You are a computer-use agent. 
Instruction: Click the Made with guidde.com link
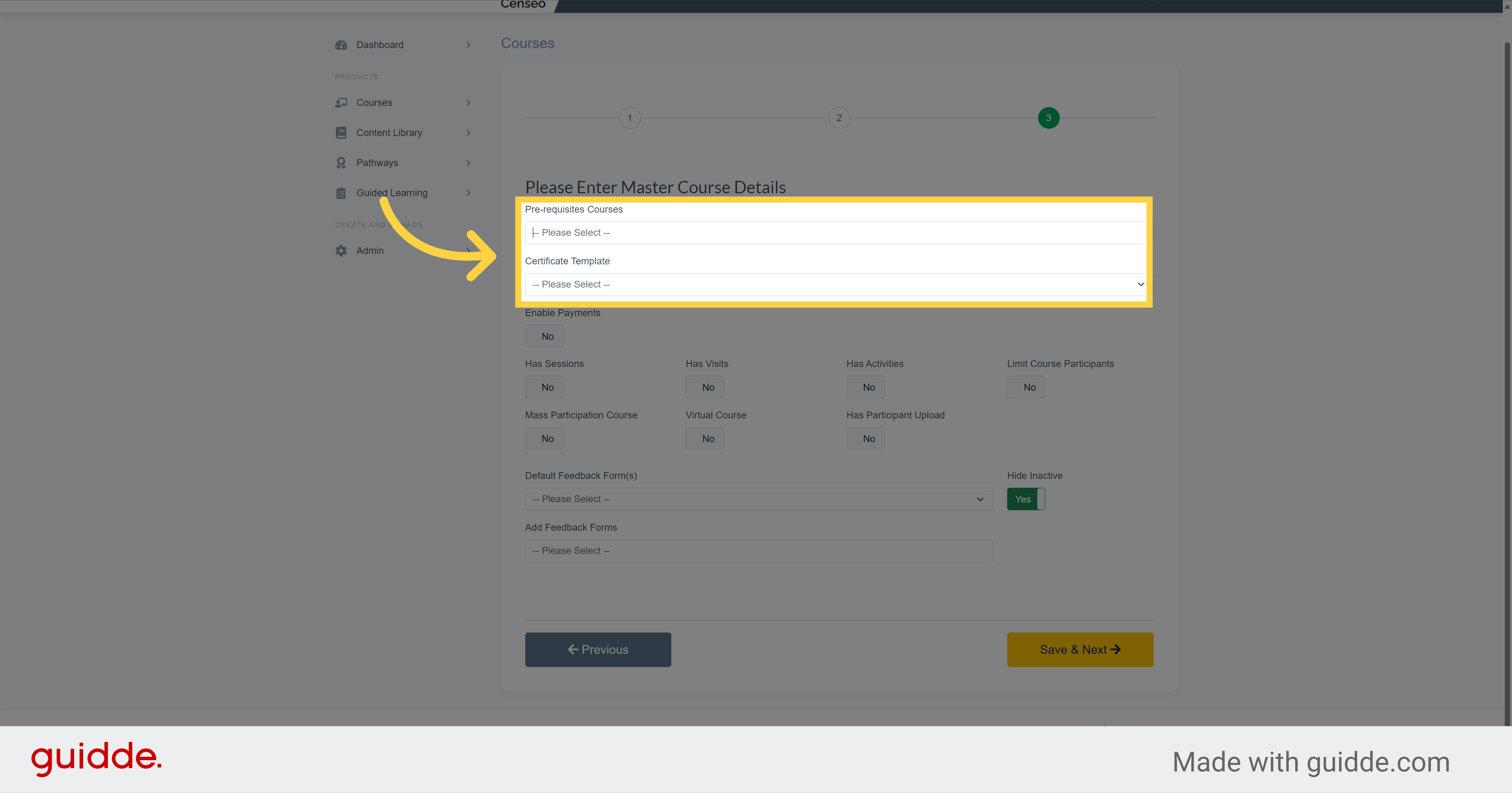click(x=1311, y=762)
